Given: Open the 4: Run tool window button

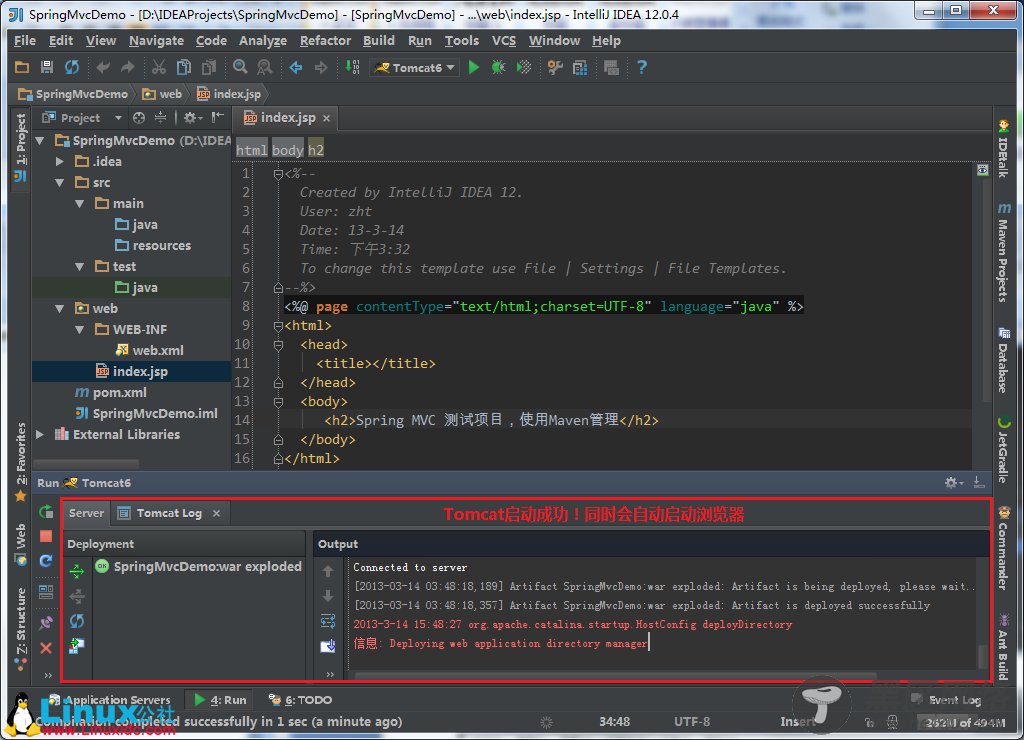Looking at the screenshot, I should click(x=221, y=700).
